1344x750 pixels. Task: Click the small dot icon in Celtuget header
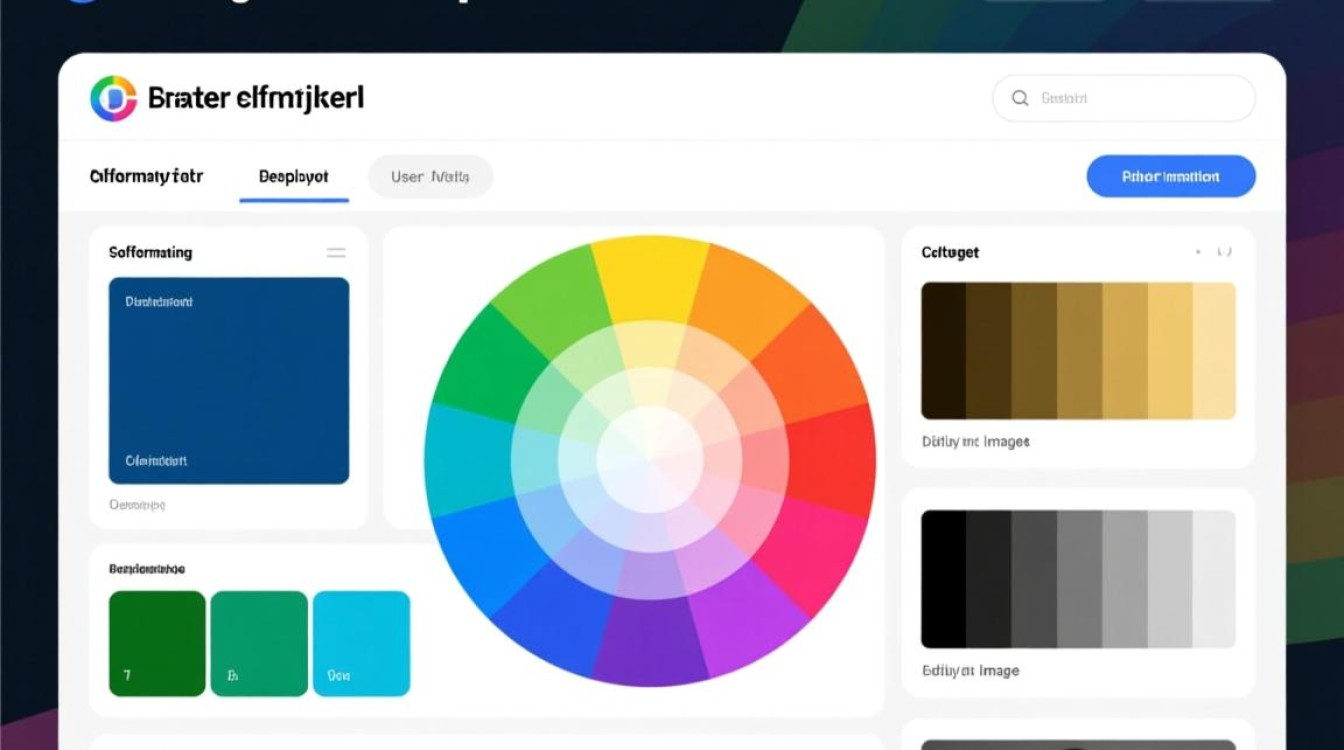pos(1198,253)
